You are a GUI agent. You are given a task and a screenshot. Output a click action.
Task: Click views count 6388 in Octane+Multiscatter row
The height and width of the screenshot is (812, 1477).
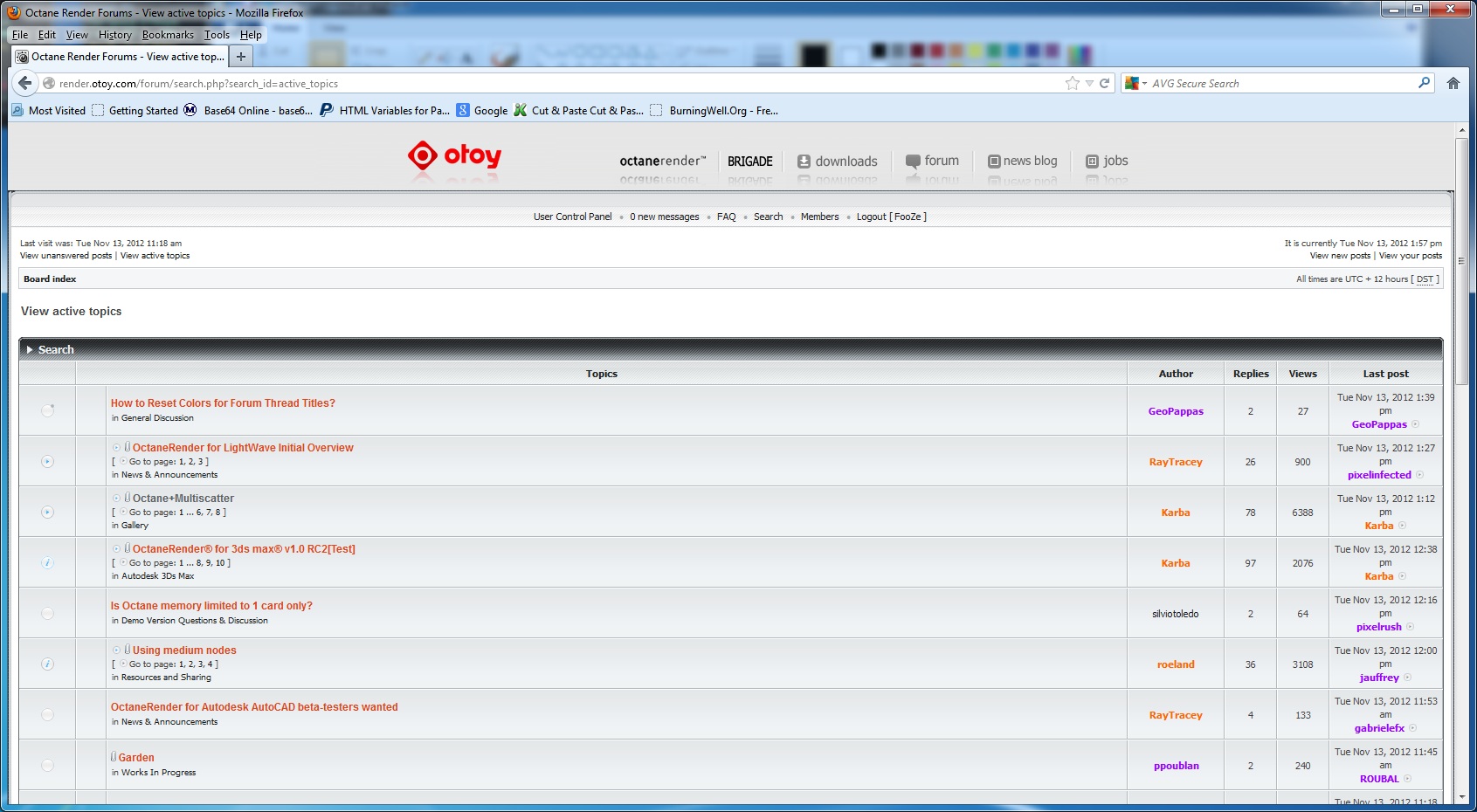(x=1302, y=513)
